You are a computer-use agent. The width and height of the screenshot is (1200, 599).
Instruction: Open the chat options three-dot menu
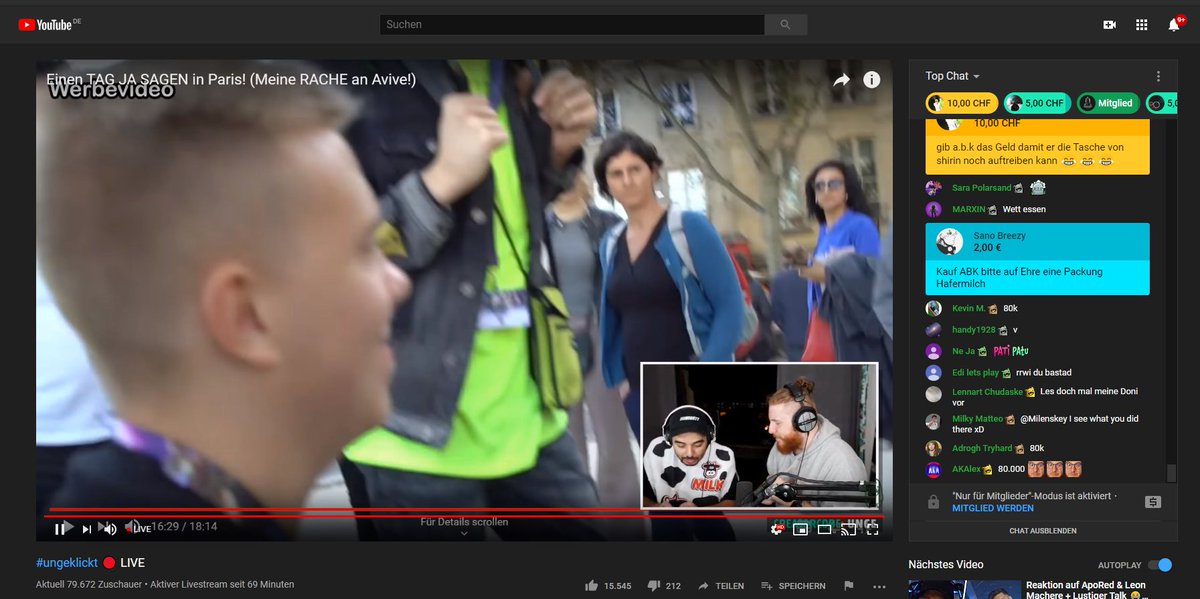pos(1158,76)
